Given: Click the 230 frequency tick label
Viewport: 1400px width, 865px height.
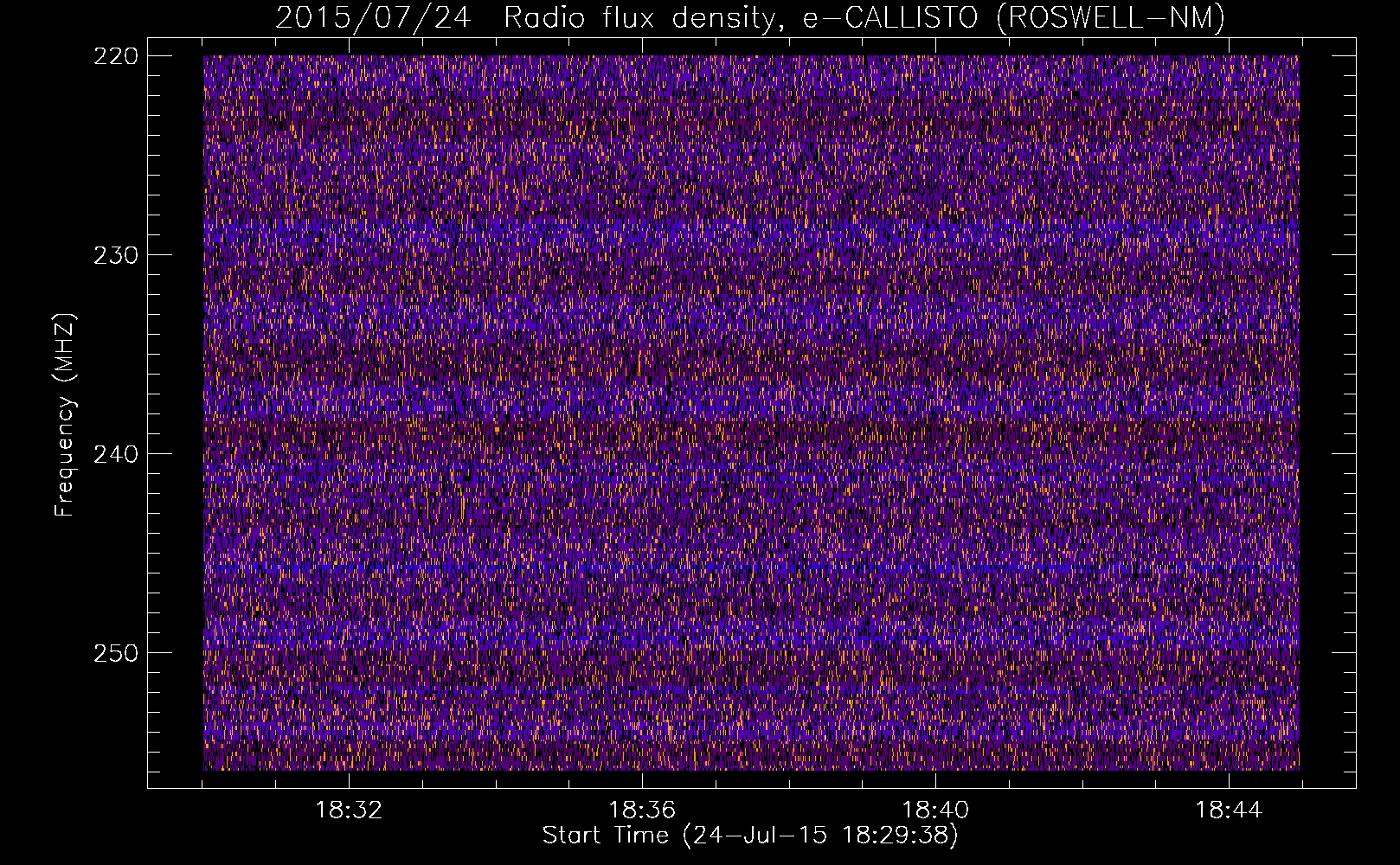Looking at the screenshot, I should click(114, 255).
